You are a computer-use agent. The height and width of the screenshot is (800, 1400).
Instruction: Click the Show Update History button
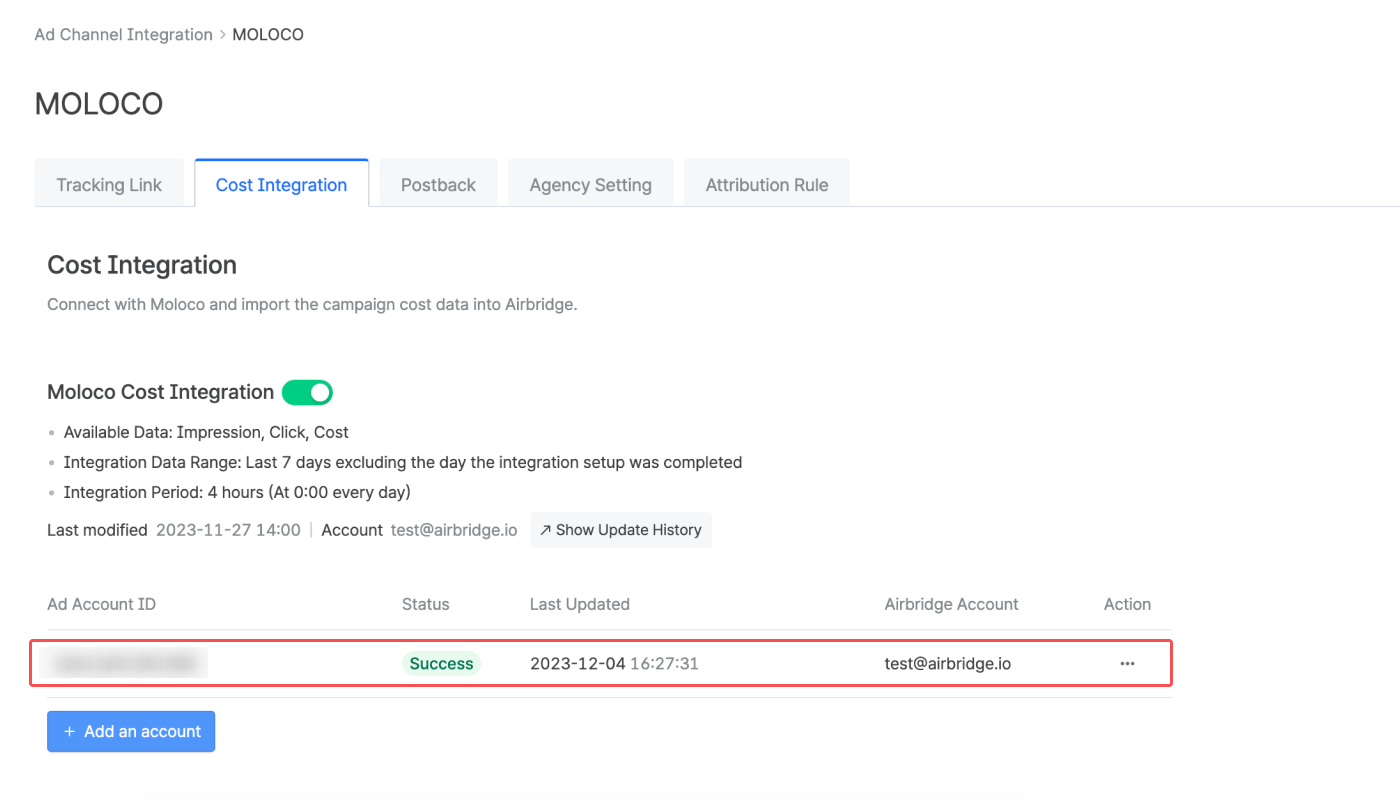click(x=621, y=530)
